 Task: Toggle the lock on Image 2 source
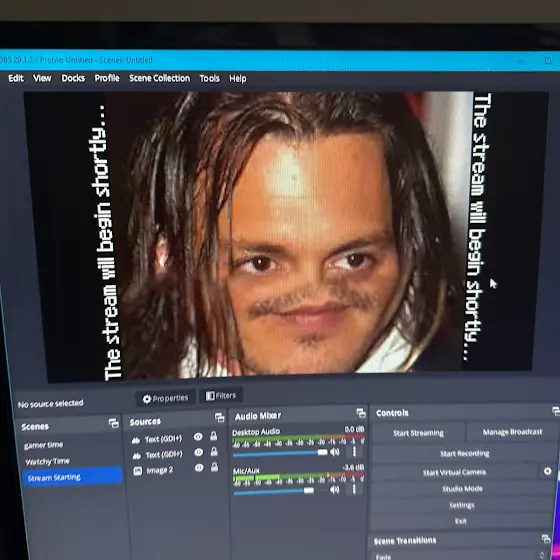(x=214, y=467)
